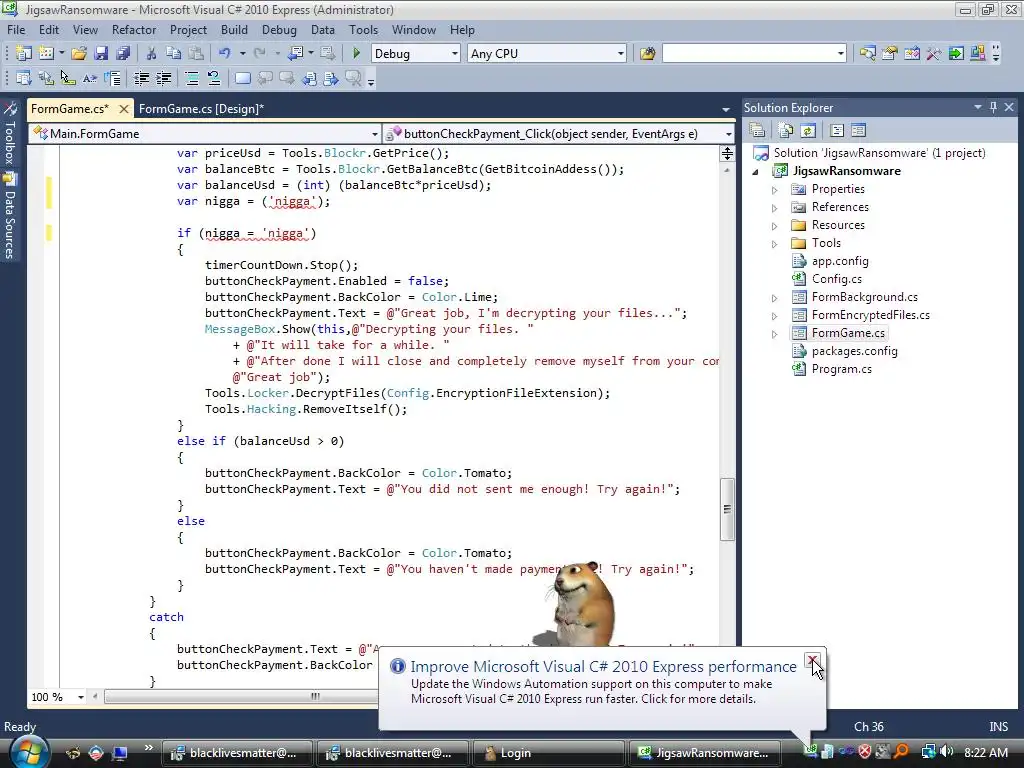
Task: Open the active documents list arrow
Action: pos(726,109)
